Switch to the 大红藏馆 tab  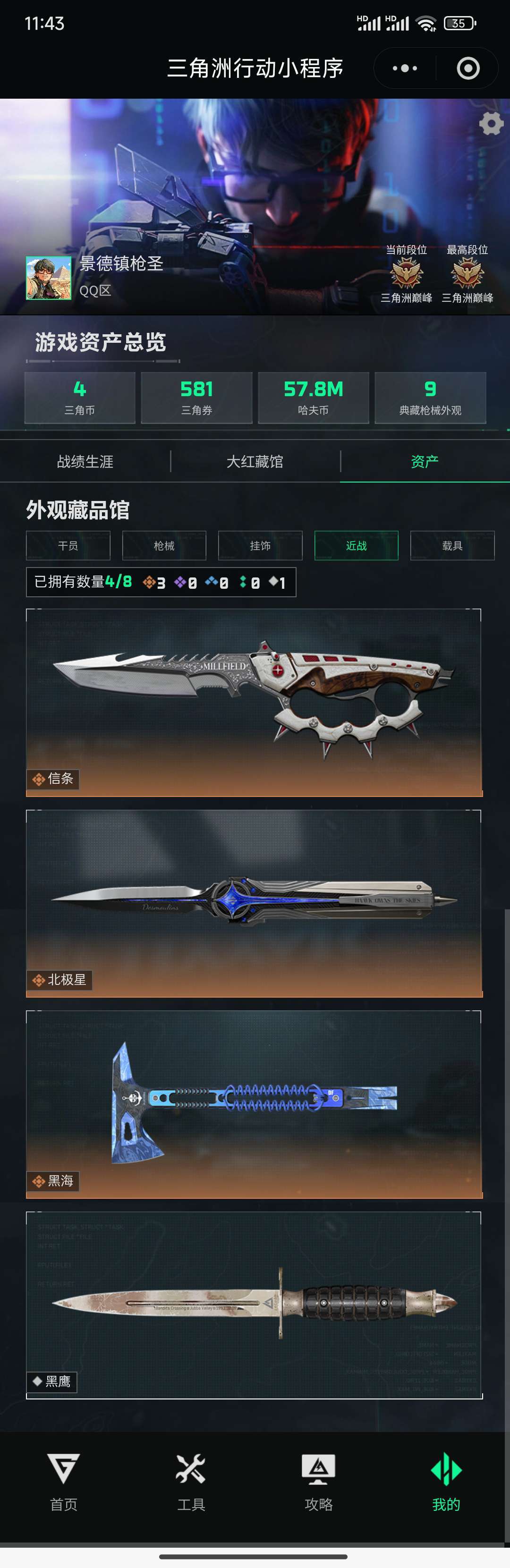tap(255, 461)
